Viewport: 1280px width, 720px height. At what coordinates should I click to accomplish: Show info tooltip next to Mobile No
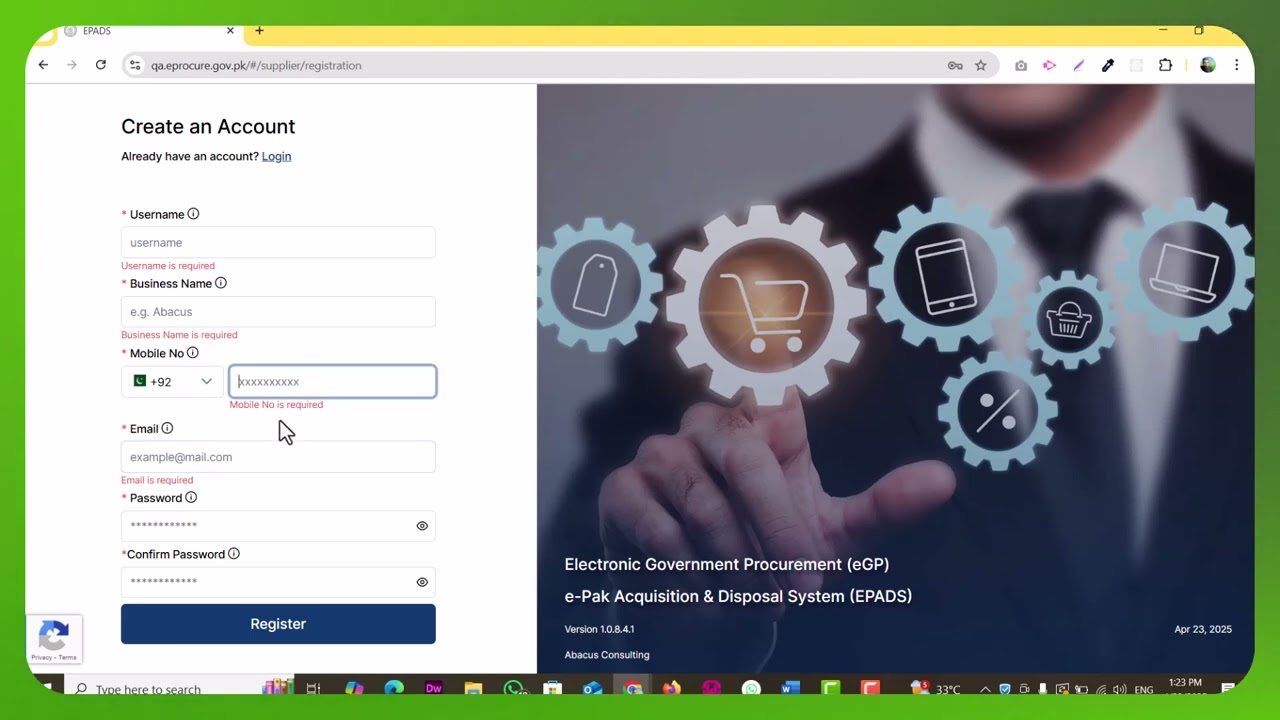193,353
